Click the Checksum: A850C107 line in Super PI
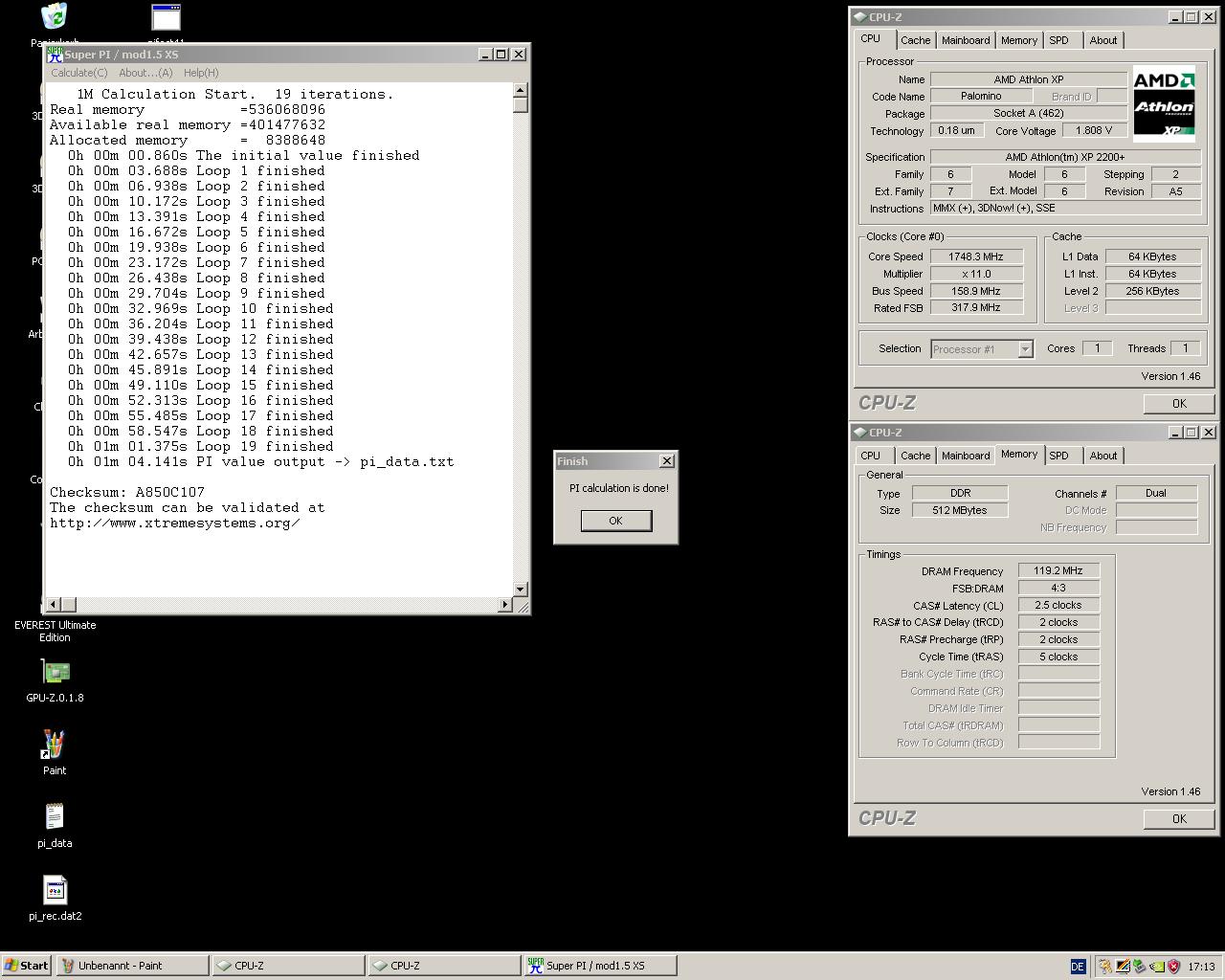The width and height of the screenshot is (1225, 980). [x=127, y=492]
